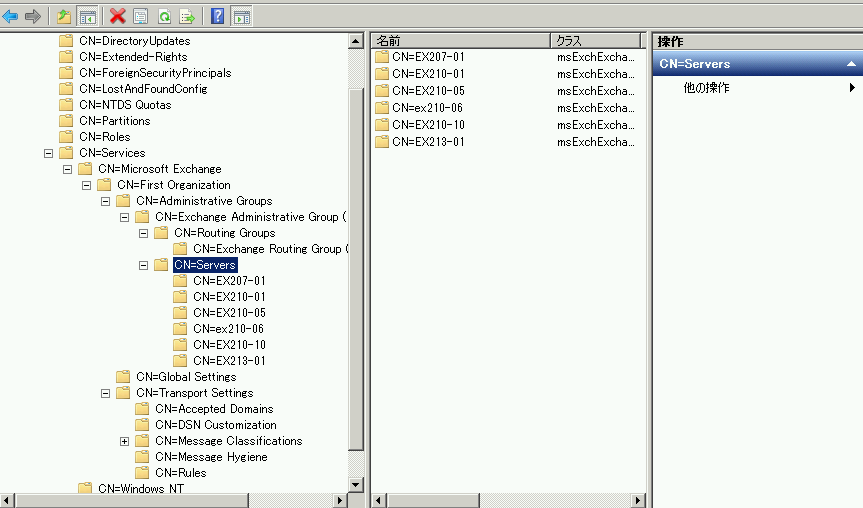Image resolution: width=863 pixels, height=508 pixels.
Task: Click list pane horizontal scroll right arrow
Action: (x=637, y=500)
